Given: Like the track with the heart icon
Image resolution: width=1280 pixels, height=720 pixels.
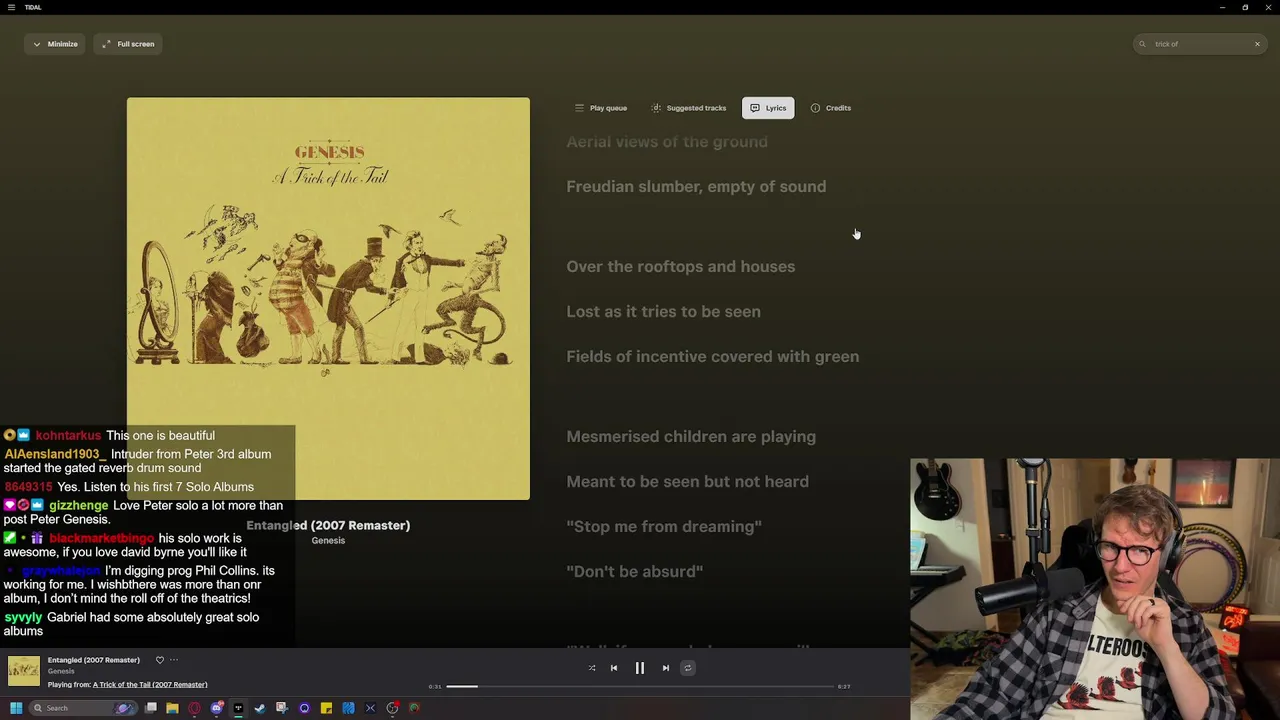Looking at the screenshot, I should (160, 660).
